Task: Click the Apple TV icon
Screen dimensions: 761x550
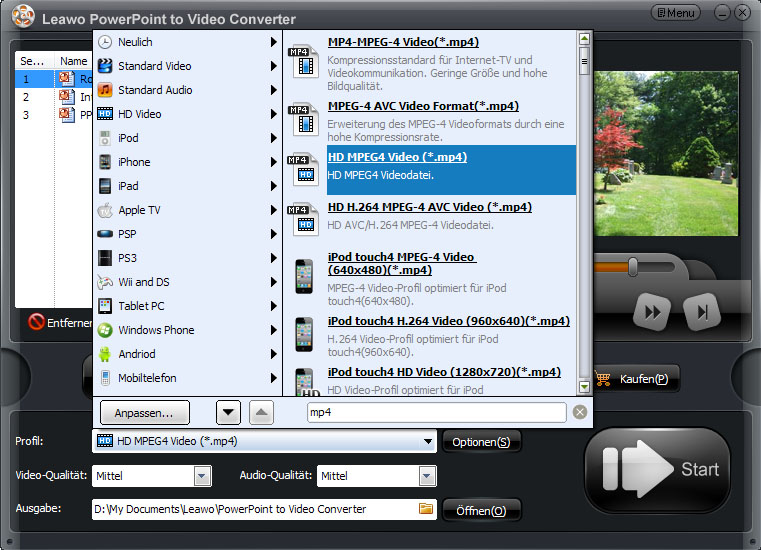Action: 105,210
